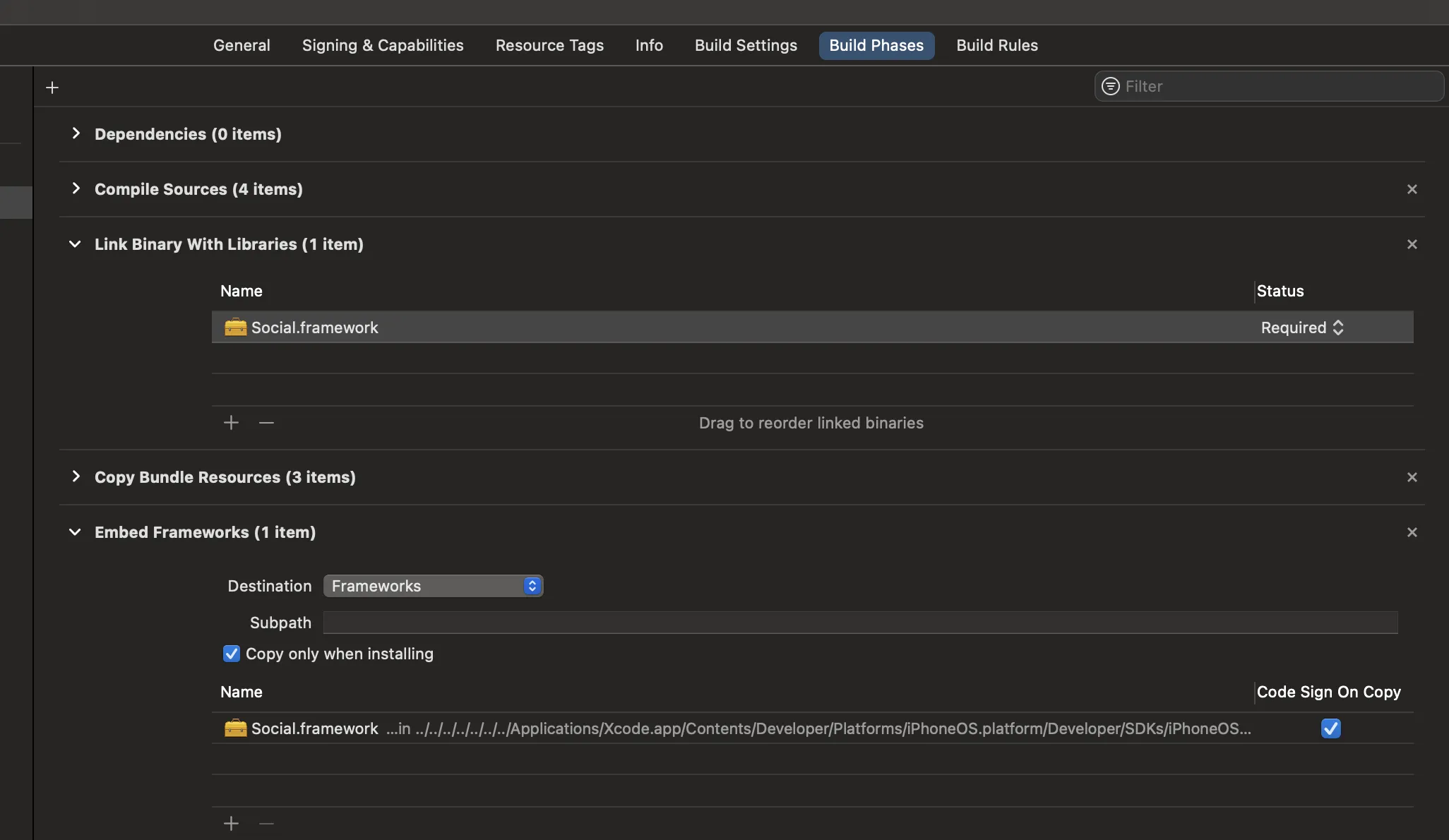Expand the Dependencies section

pyautogui.click(x=76, y=133)
